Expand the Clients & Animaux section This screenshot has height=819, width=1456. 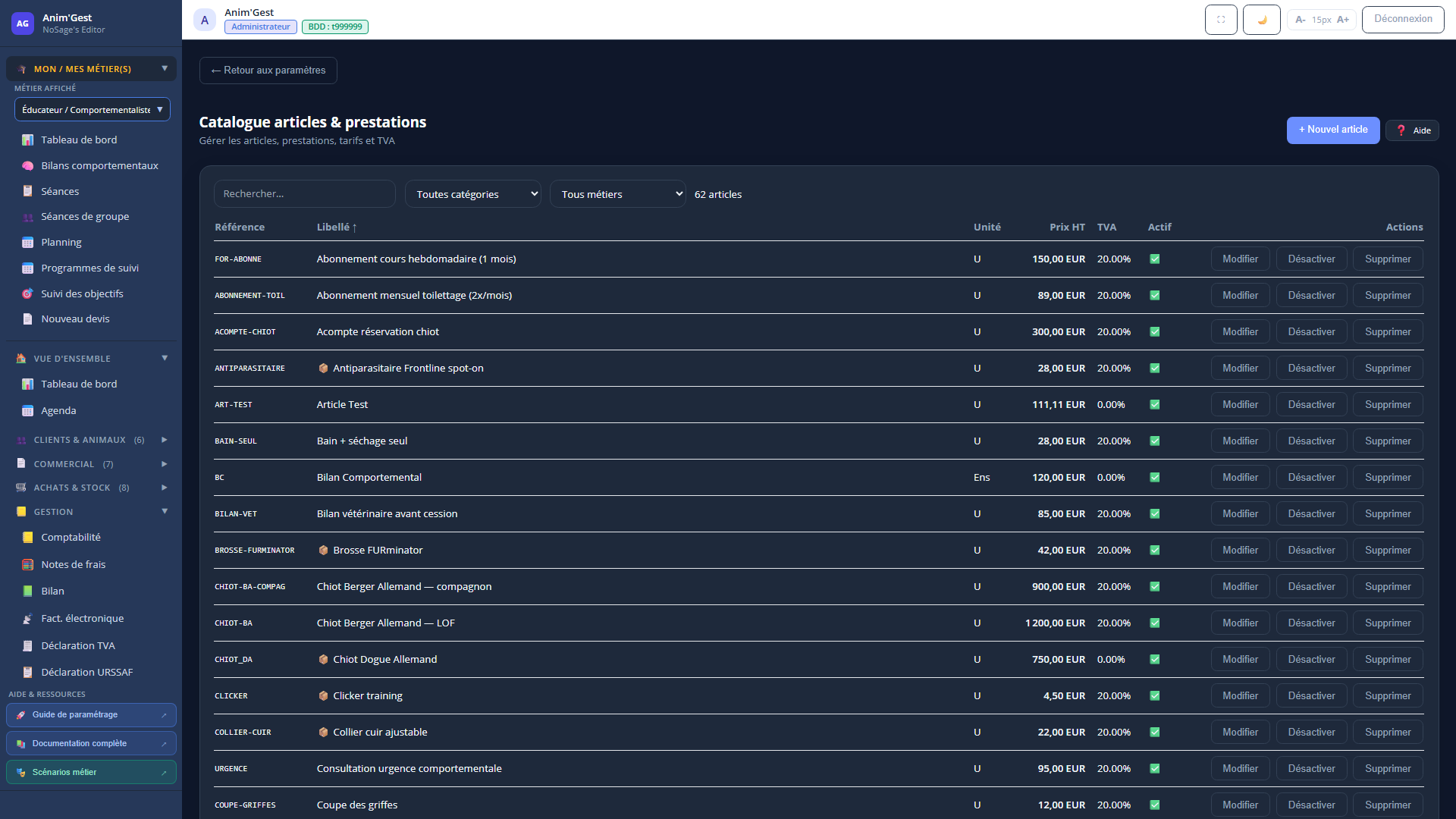tap(91, 440)
